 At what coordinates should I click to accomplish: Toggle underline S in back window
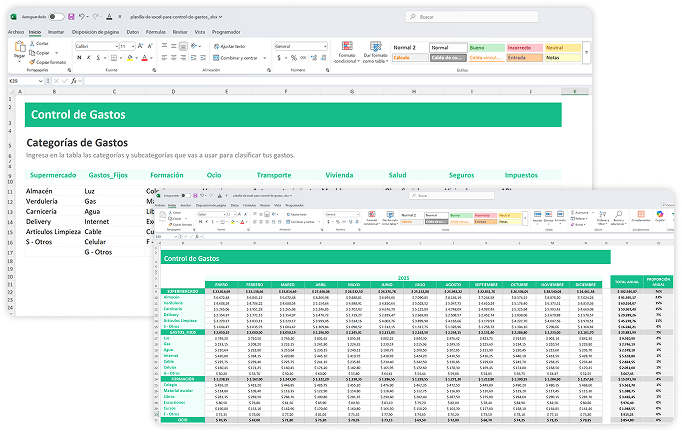[x=98, y=57]
